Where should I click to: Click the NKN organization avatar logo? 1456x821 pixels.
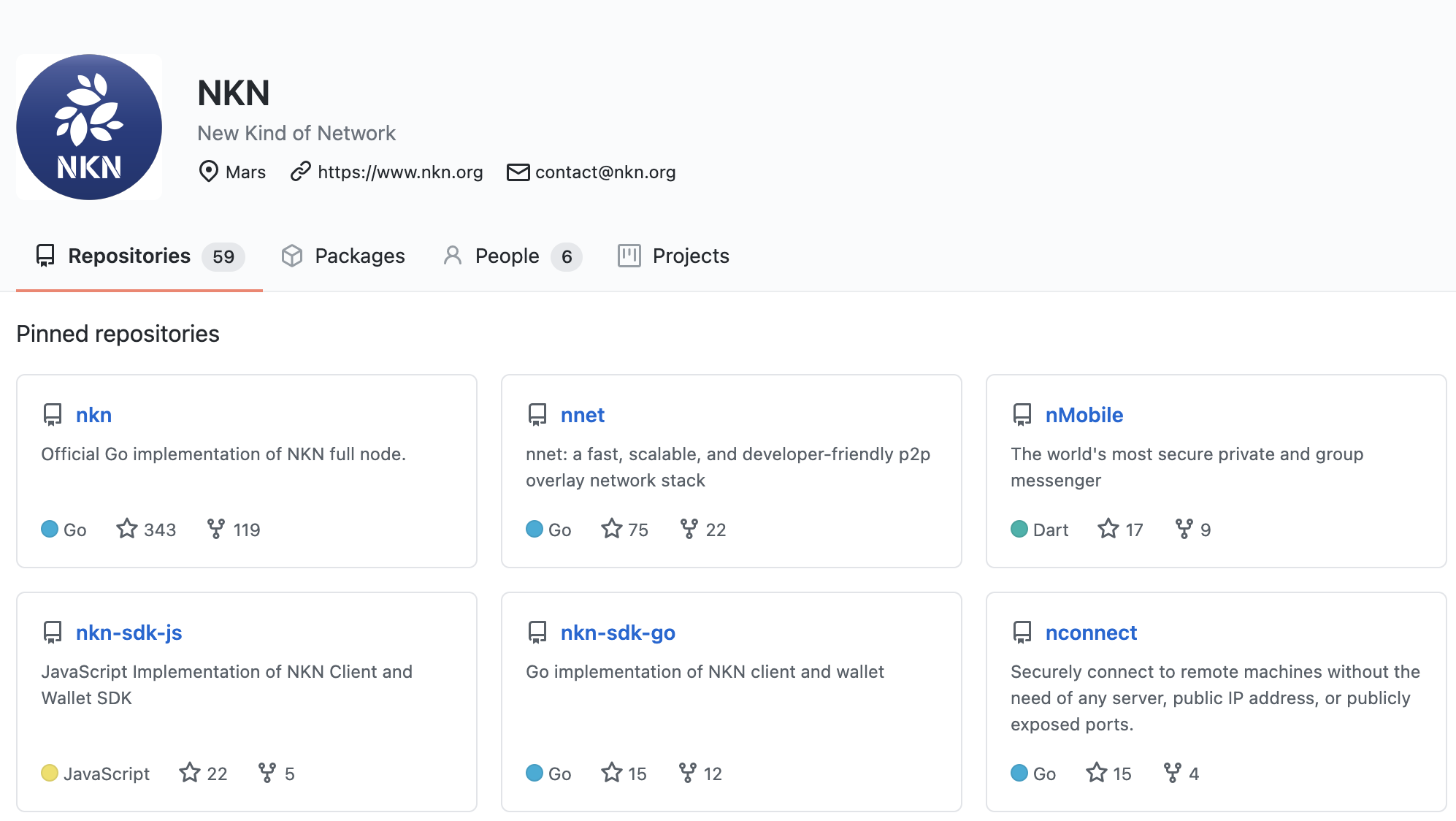(x=89, y=127)
